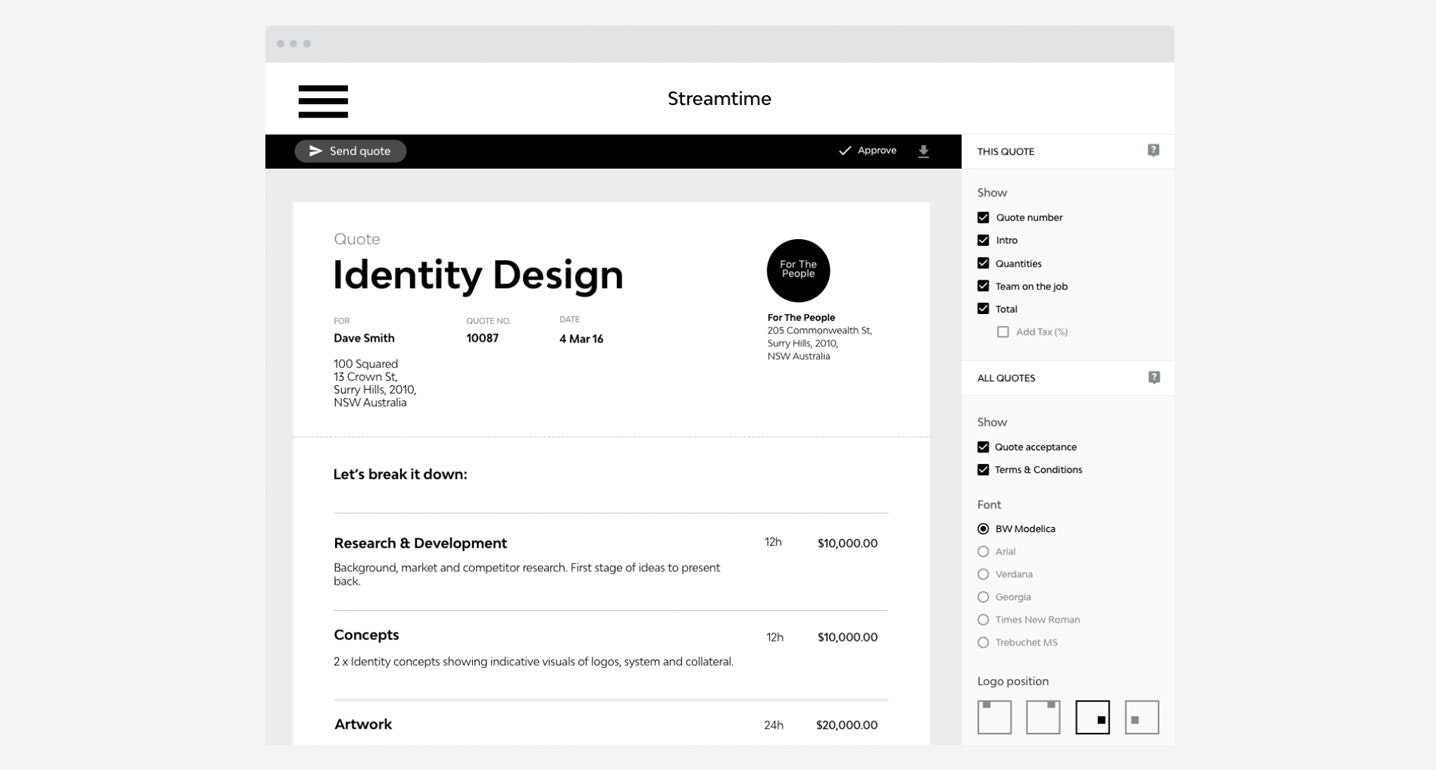Image resolution: width=1436 pixels, height=770 pixels.
Task: Click quote number 10087
Action: 482,338
